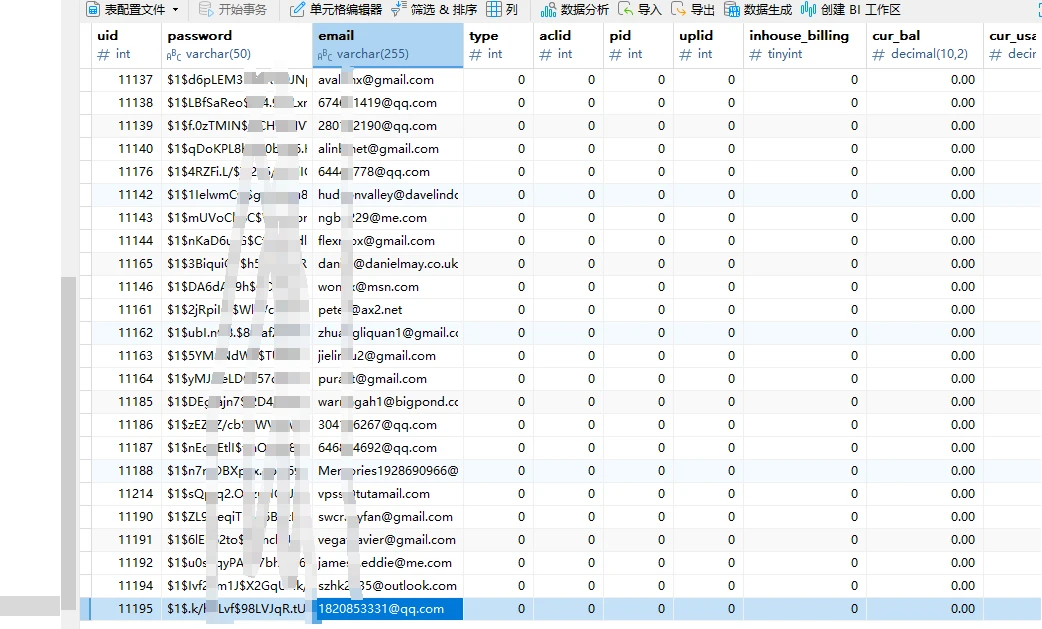
Task: Click the 导出 export icon
Action: tap(679, 10)
